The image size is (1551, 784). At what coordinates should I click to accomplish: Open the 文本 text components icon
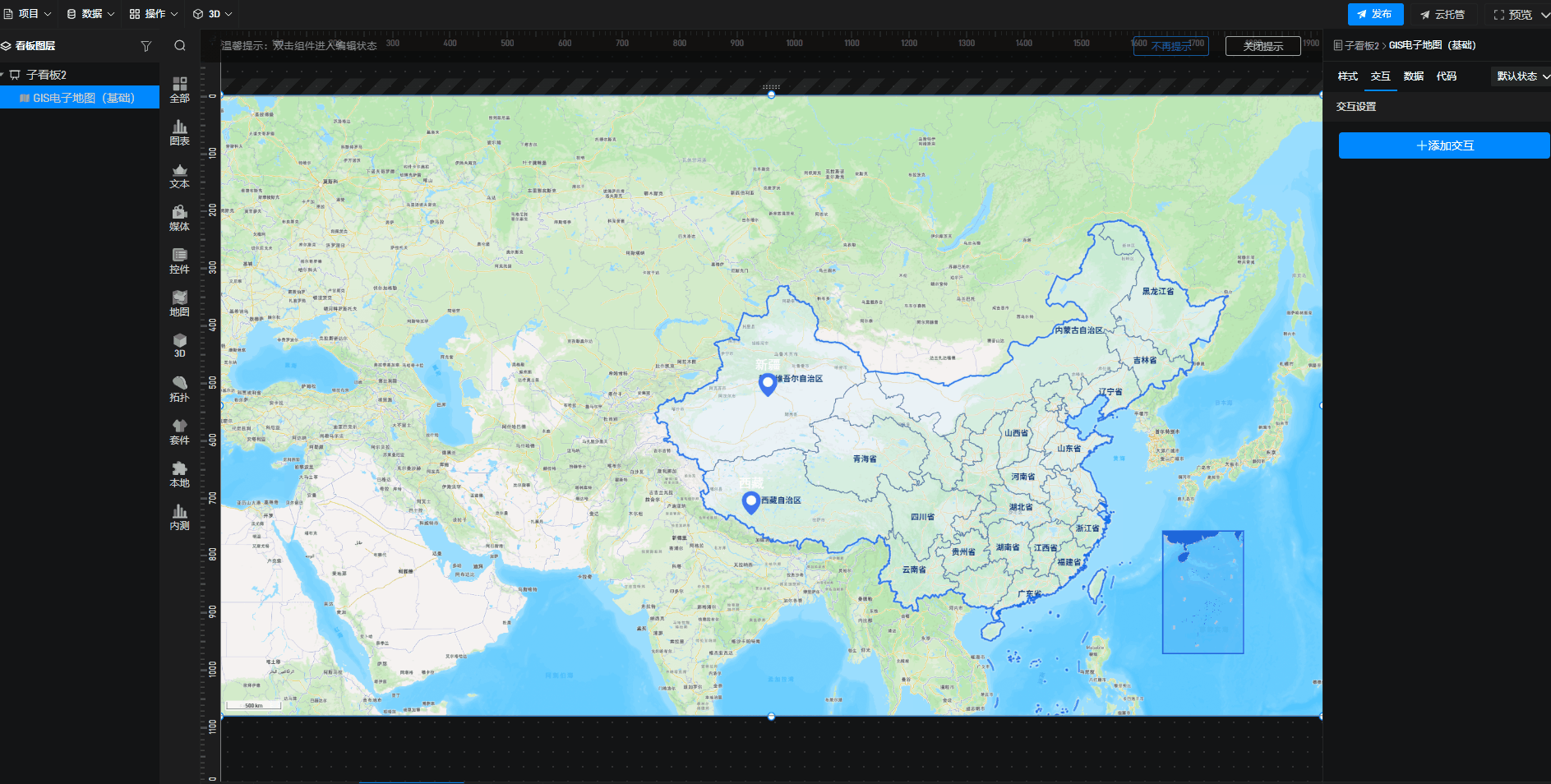click(179, 176)
